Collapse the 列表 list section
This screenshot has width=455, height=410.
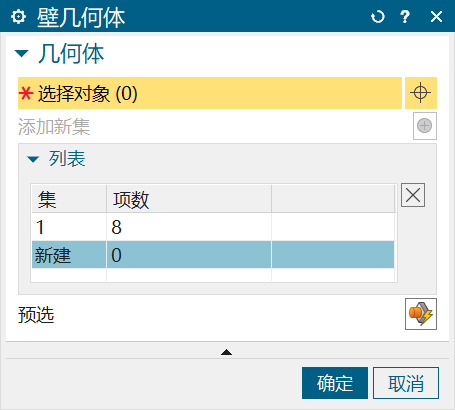pos(33,159)
